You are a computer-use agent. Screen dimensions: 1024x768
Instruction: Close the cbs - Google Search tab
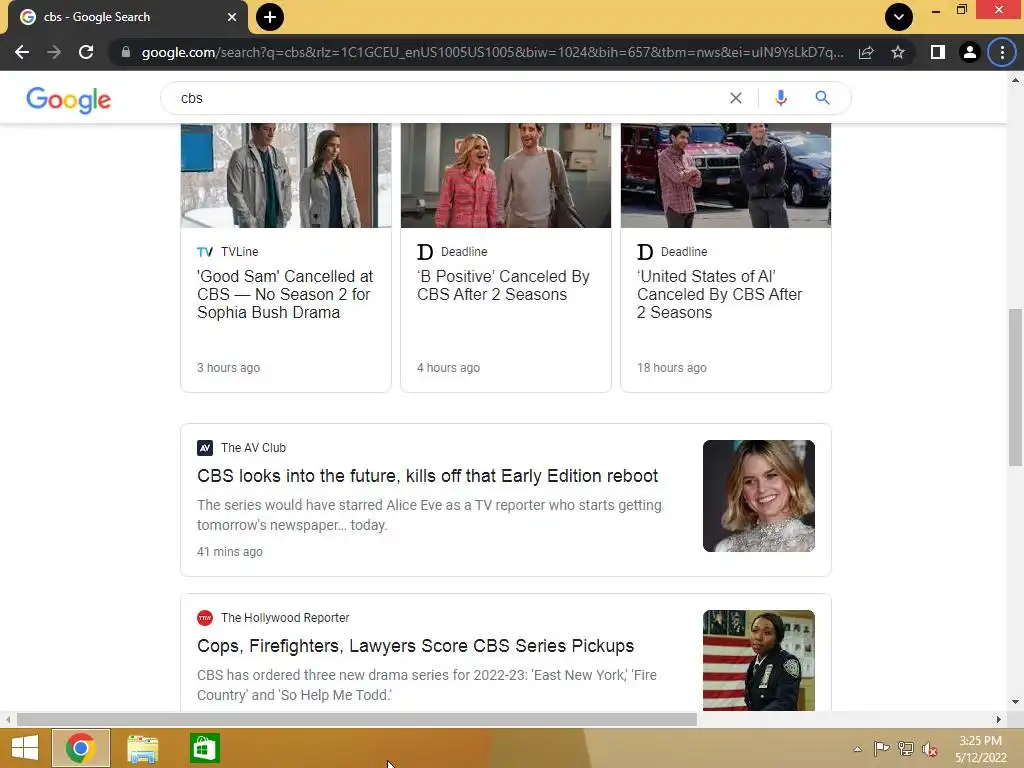click(232, 17)
